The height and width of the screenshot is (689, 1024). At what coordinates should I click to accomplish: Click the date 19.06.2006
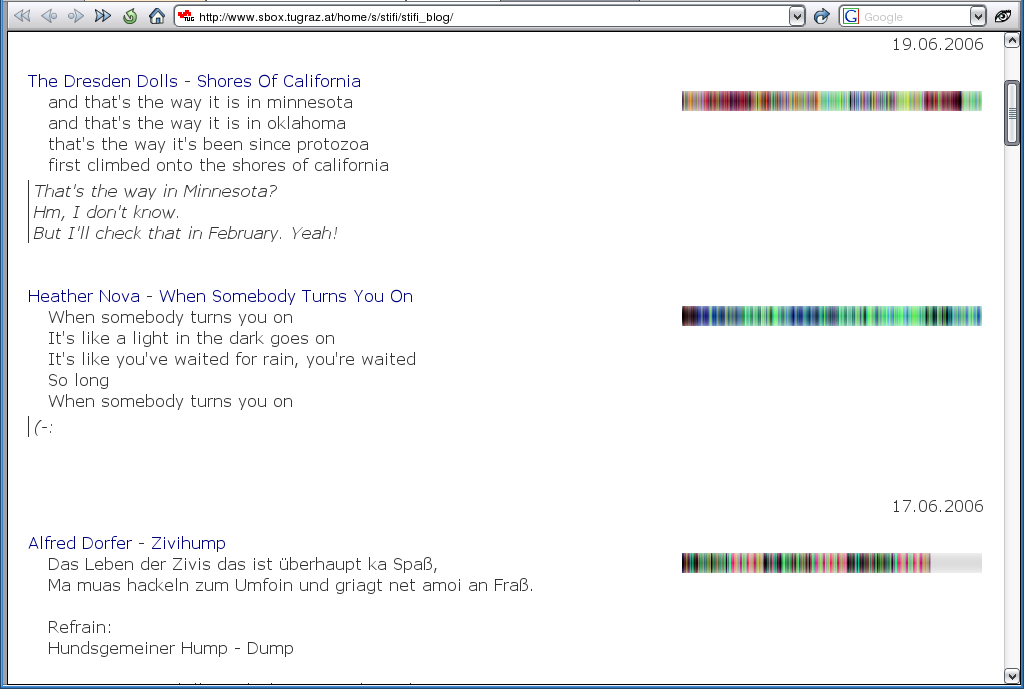(938, 44)
